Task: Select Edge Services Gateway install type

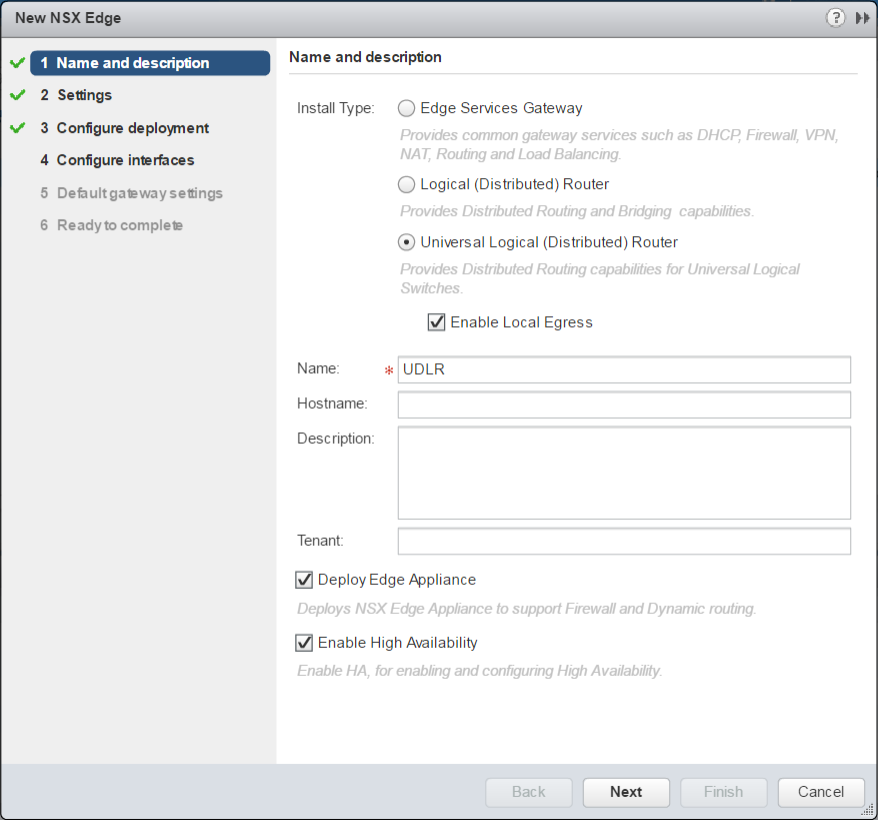Action: (x=407, y=108)
